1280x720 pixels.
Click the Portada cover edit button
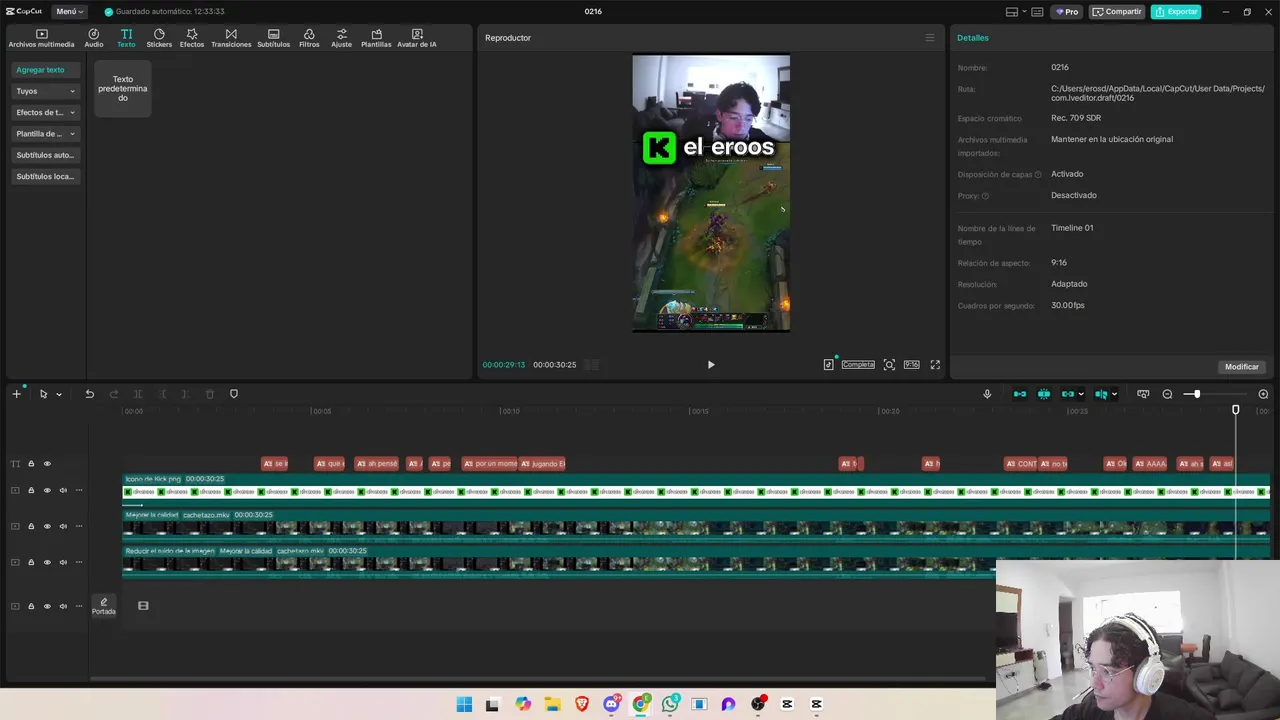(104, 606)
